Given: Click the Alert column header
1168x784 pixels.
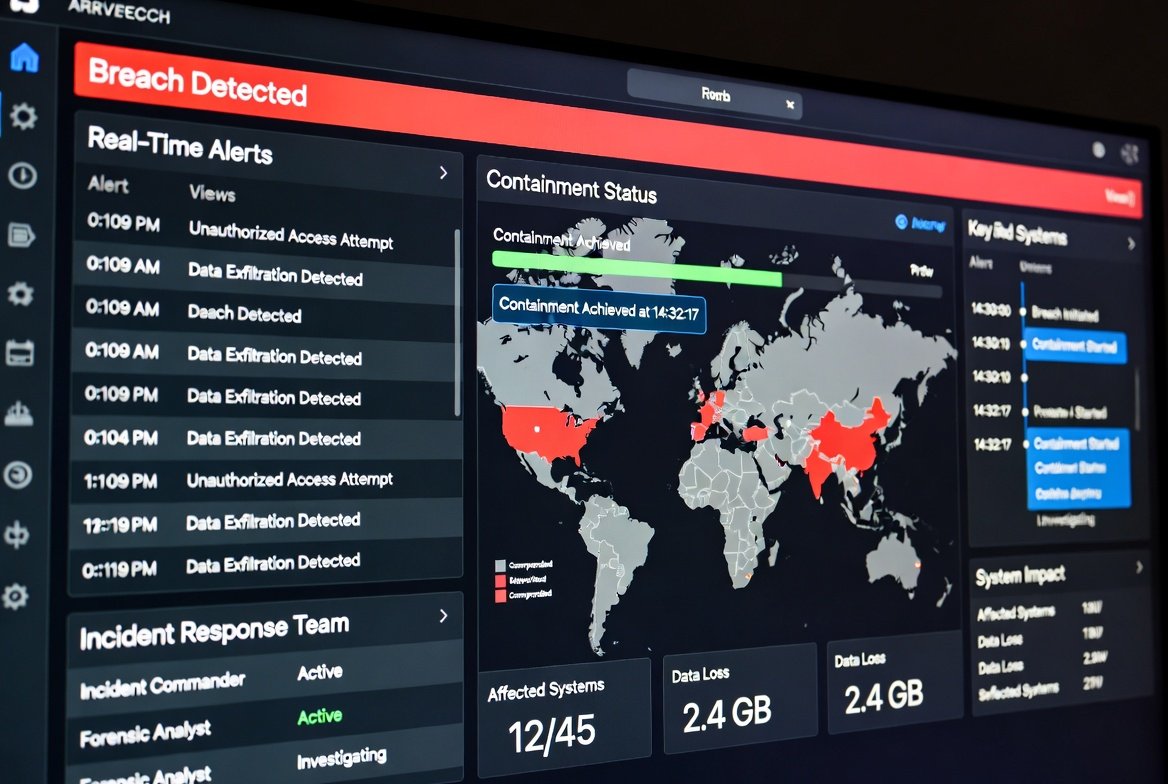Looking at the screenshot, I should point(108,184).
